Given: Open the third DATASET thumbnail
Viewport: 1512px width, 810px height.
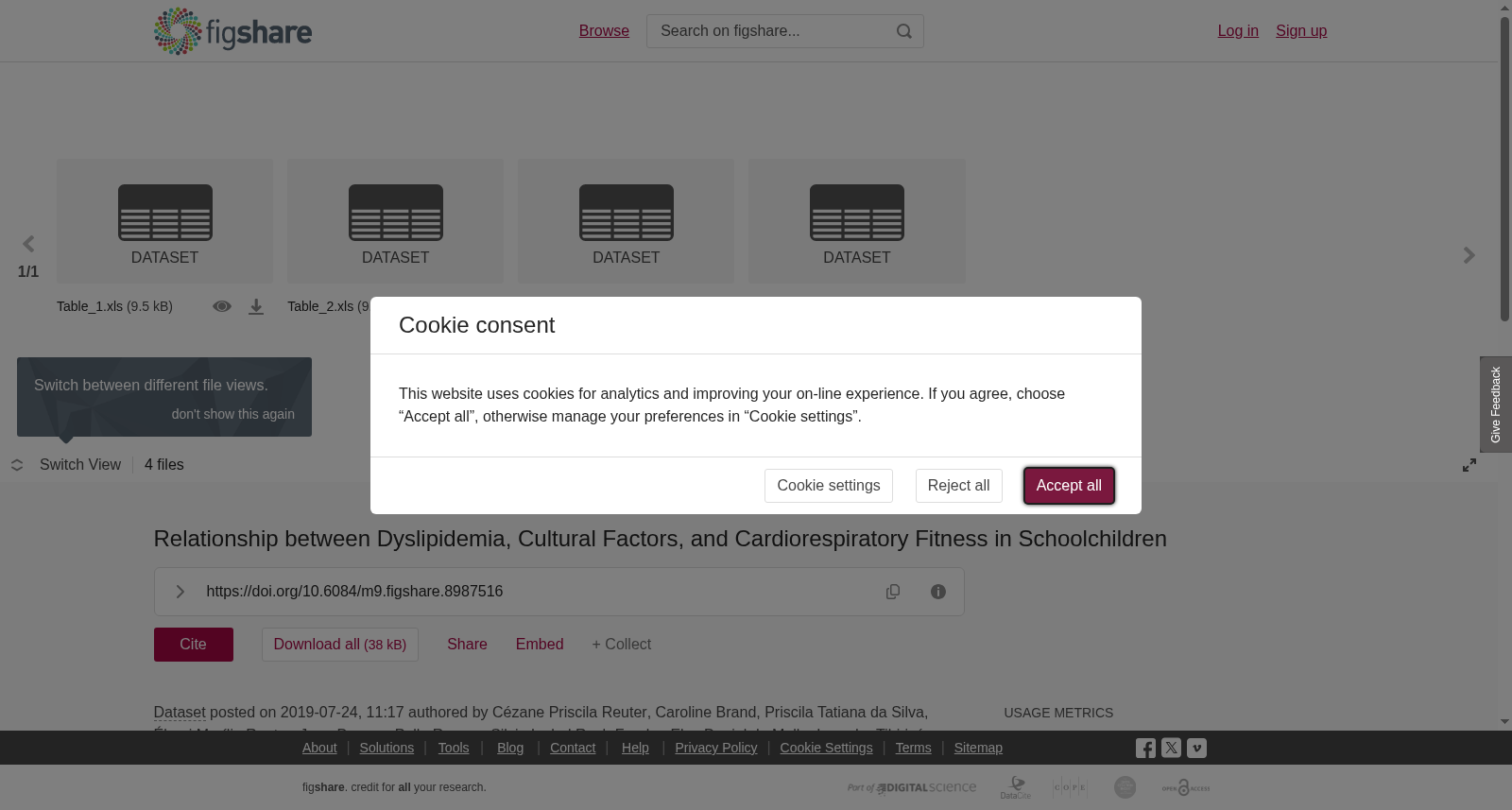Looking at the screenshot, I should [x=626, y=221].
